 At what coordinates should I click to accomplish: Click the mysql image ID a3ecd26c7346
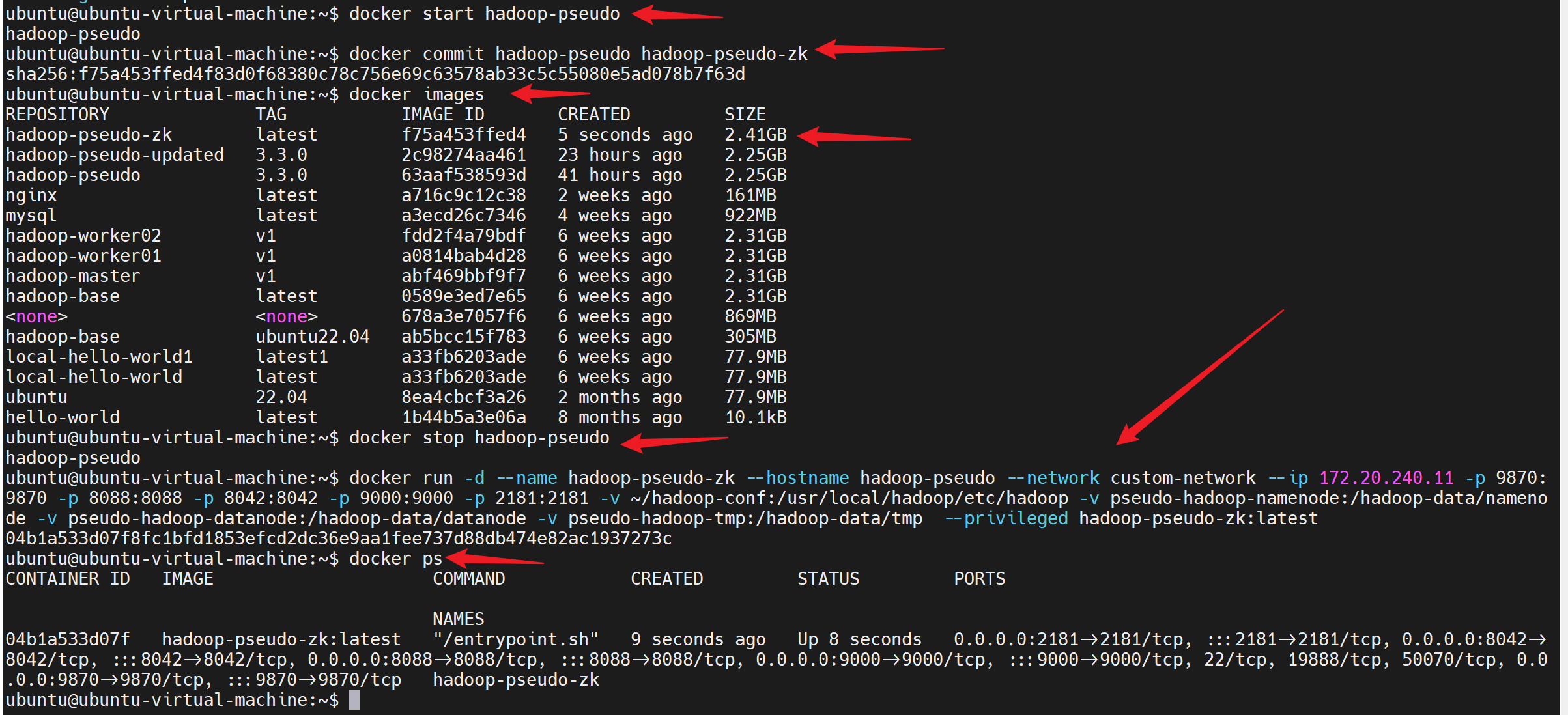[x=463, y=216]
